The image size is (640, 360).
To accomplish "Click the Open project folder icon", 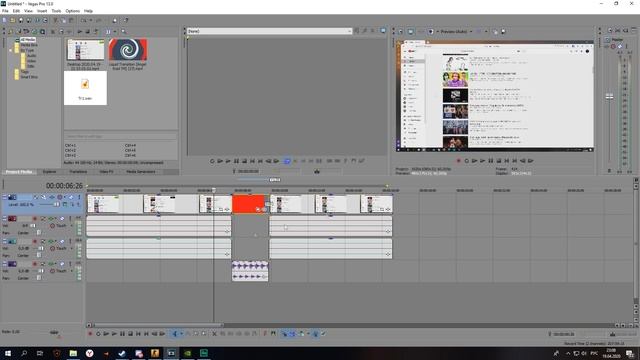I will 13,20.
